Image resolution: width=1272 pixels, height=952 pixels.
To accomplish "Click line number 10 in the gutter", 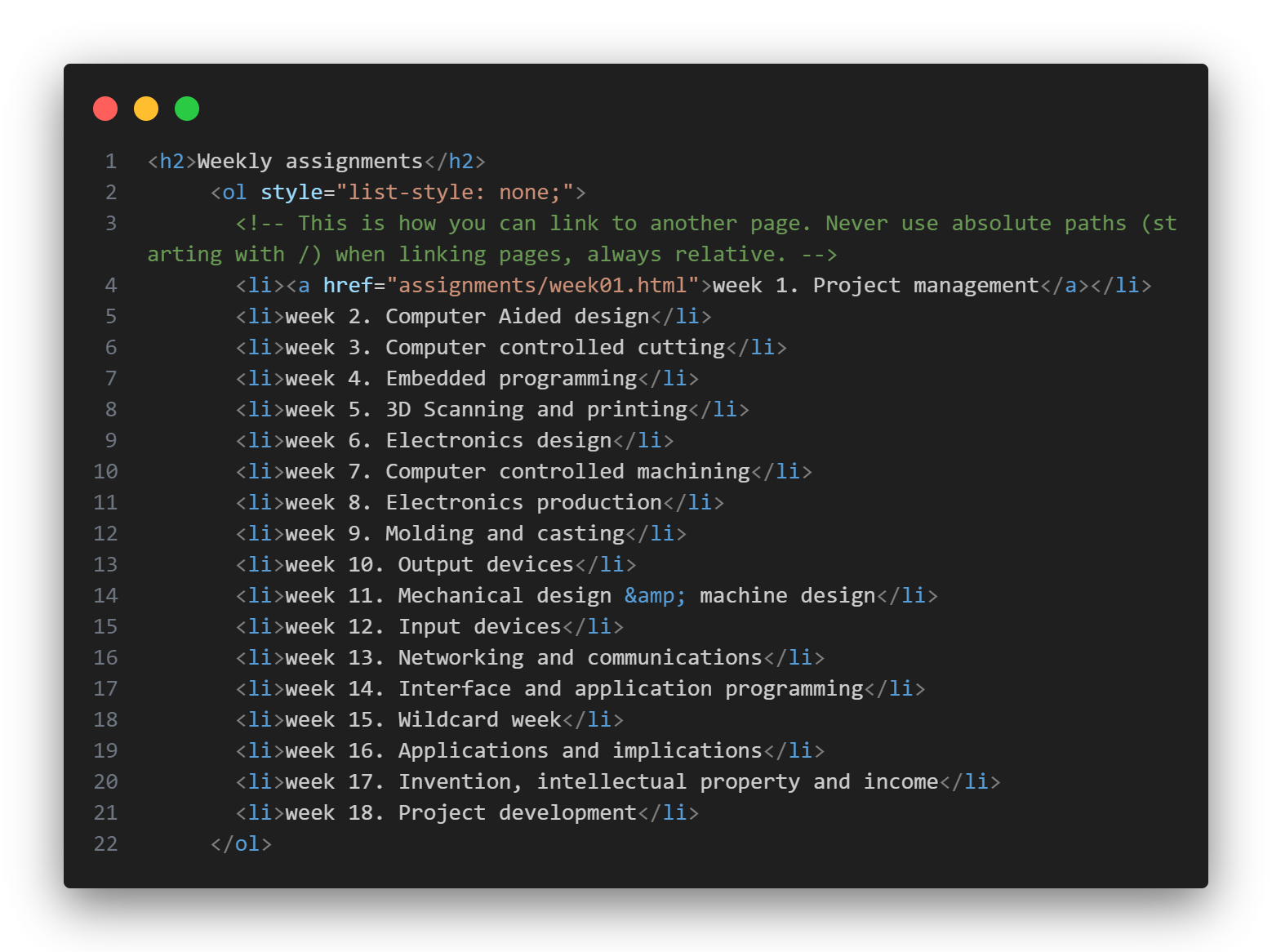I will [x=106, y=472].
